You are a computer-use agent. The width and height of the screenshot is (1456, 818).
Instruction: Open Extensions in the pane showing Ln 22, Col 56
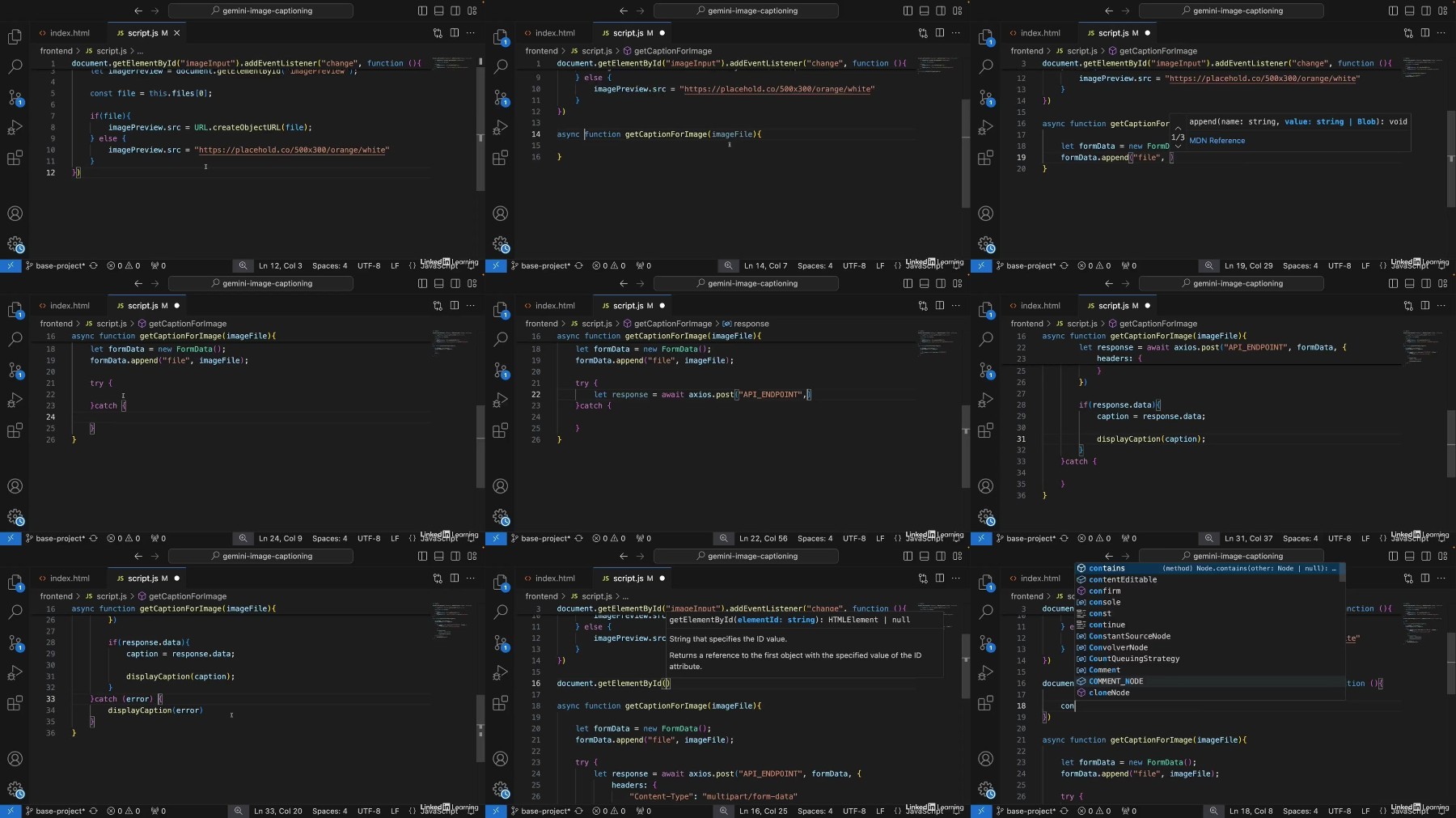[501, 430]
